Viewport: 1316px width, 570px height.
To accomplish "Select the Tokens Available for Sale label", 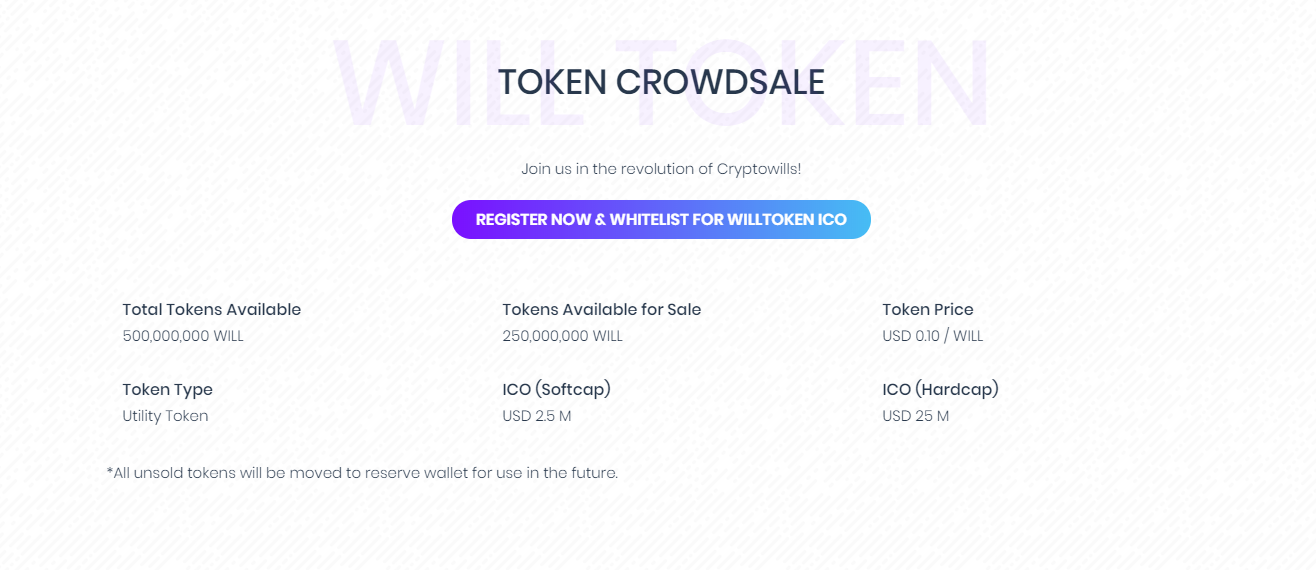I will [x=602, y=310].
